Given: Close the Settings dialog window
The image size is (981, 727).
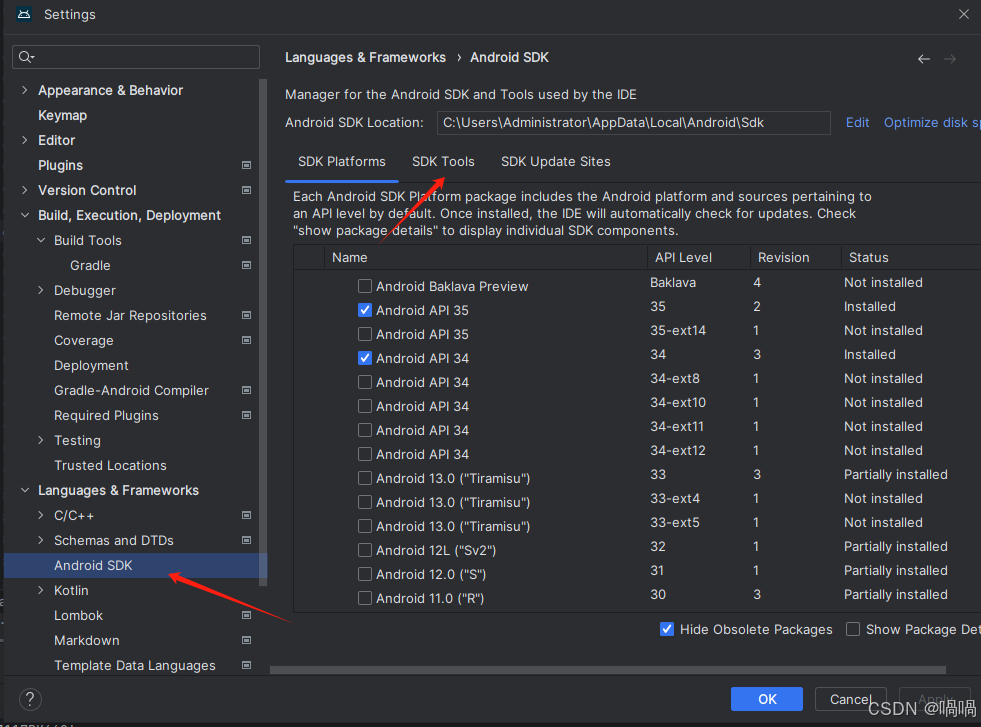Looking at the screenshot, I should pos(963,14).
